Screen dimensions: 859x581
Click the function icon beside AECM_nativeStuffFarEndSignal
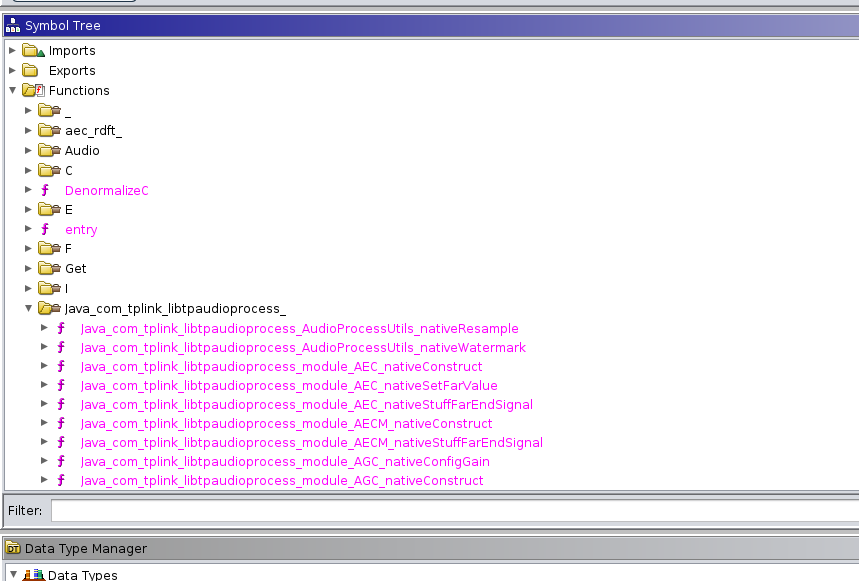(x=61, y=442)
